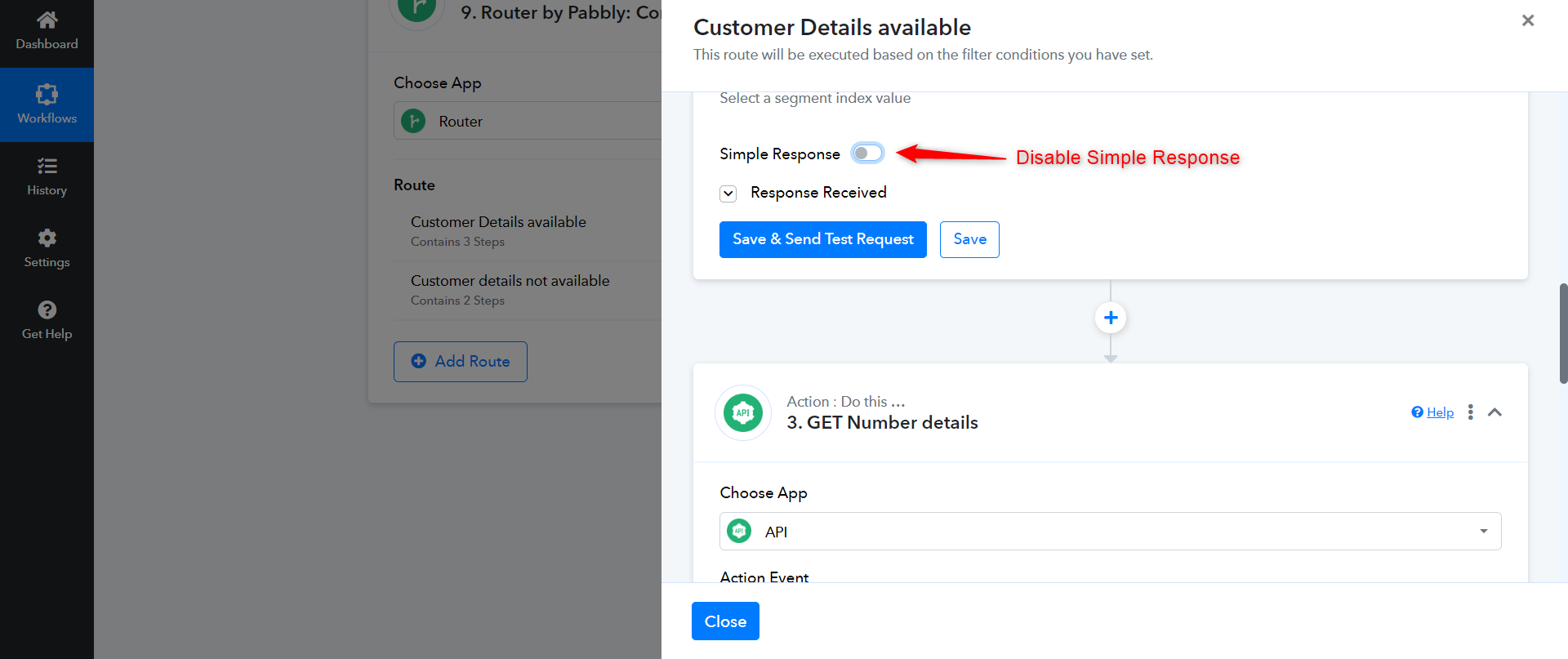Image resolution: width=1568 pixels, height=659 pixels.
Task: Click the Router app icon in Choose App
Action: coord(413,121)
